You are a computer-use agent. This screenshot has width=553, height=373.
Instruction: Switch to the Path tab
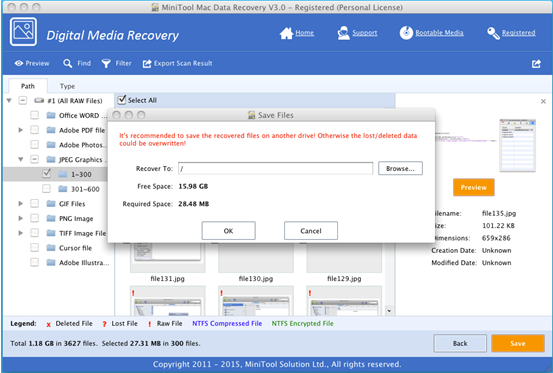pos(28,86)
